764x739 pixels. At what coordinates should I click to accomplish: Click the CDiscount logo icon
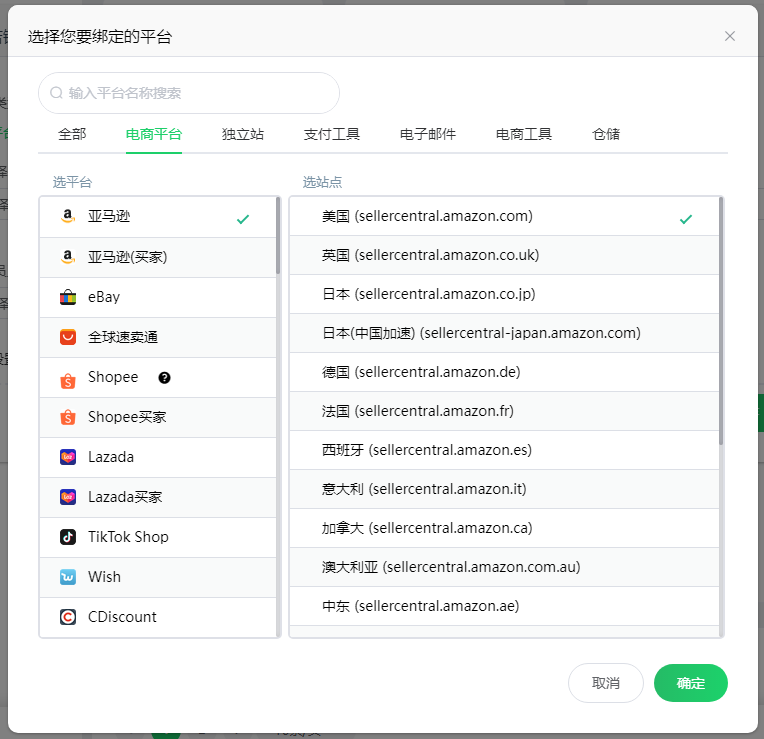pyautogui.click(x=68, y=617)
